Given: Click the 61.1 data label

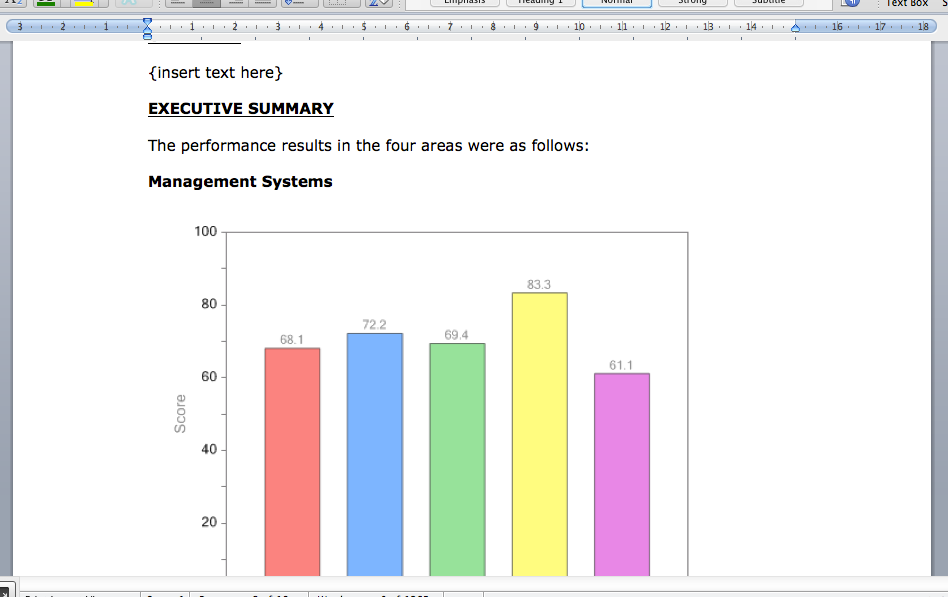Looking at the screenshot, I should (x=621, y=365).
